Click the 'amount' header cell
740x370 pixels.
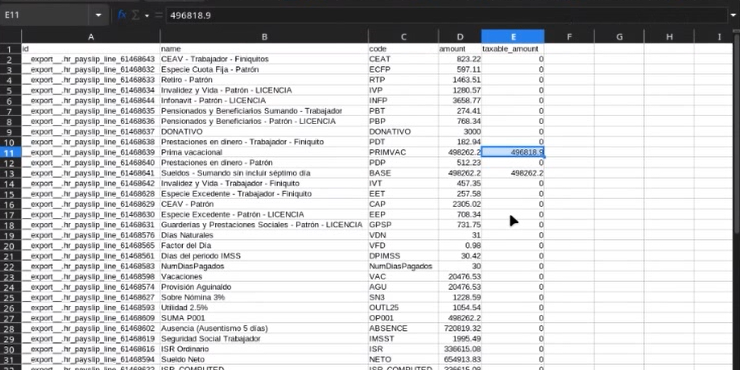click(460, 49)
